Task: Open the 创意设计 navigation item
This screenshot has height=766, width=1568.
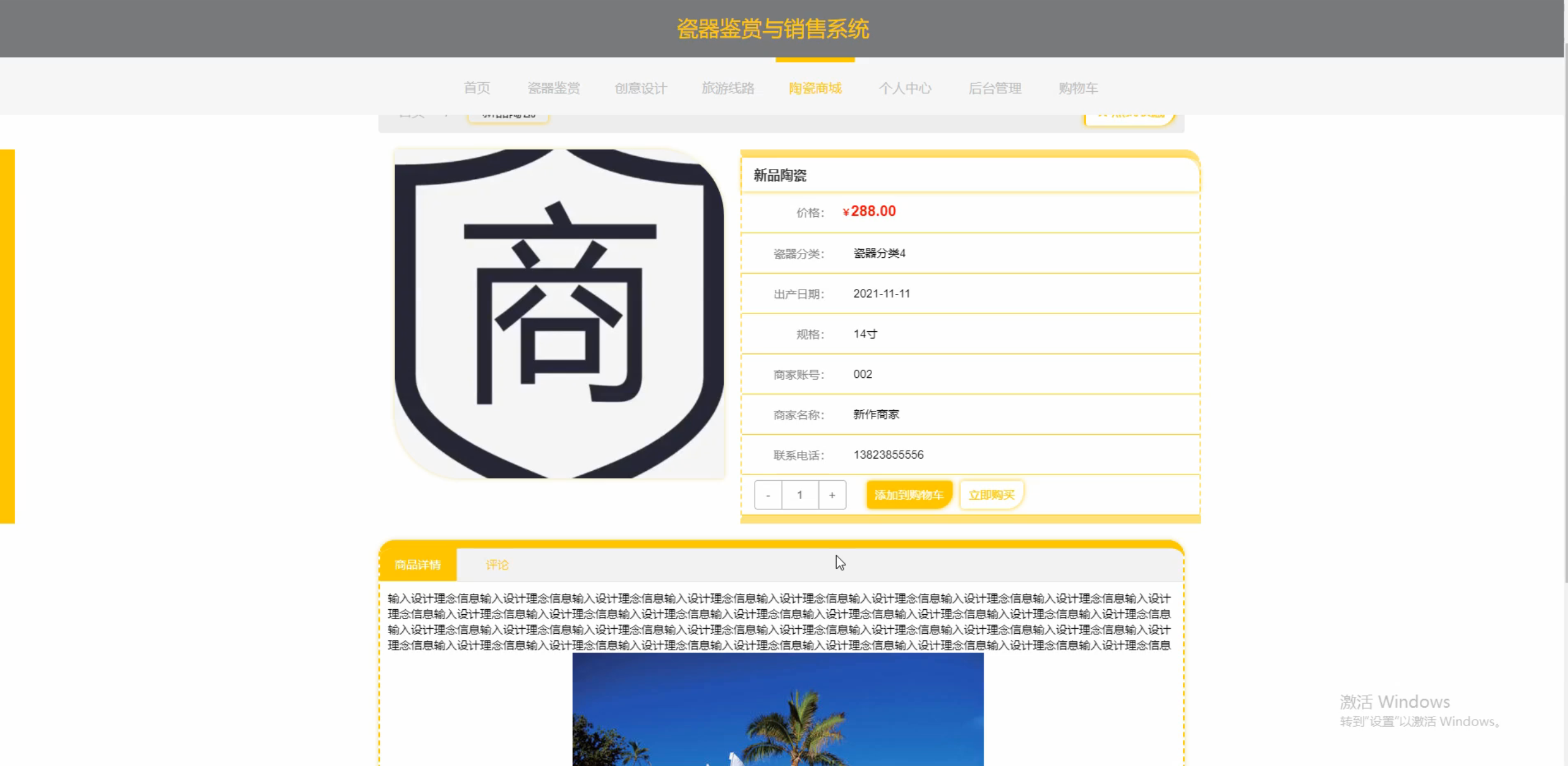Action: [x=641, y=88]
